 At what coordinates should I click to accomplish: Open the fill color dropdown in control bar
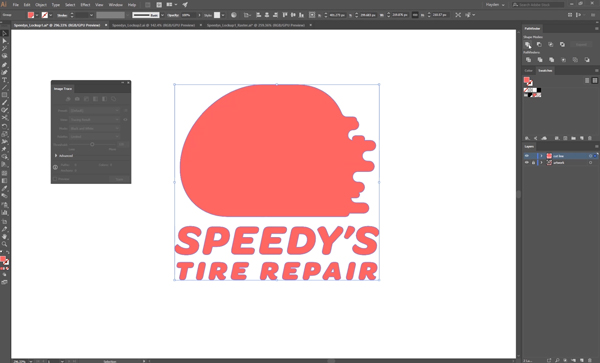37,15
